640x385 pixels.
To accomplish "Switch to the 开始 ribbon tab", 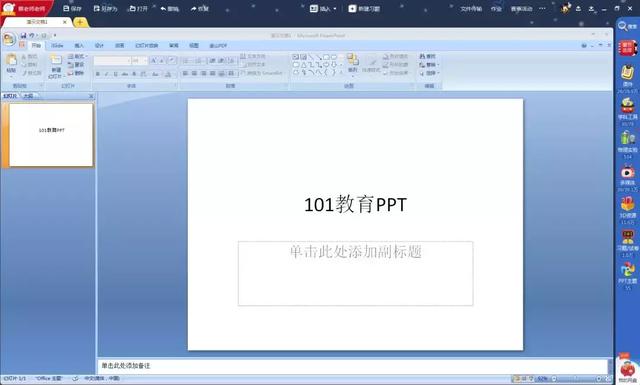I will pyautogui.click(x=36, y=45).
